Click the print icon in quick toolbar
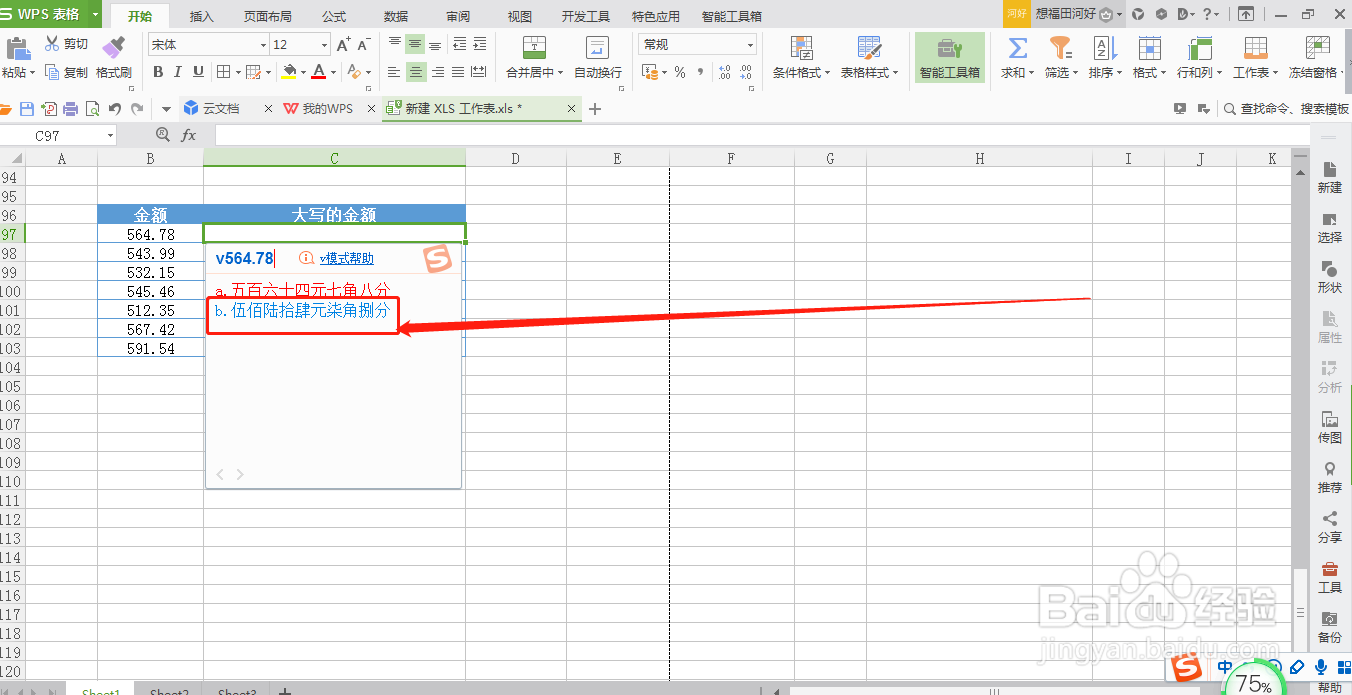Viewport: 1352px width, 695px height. tap(71, 109)
